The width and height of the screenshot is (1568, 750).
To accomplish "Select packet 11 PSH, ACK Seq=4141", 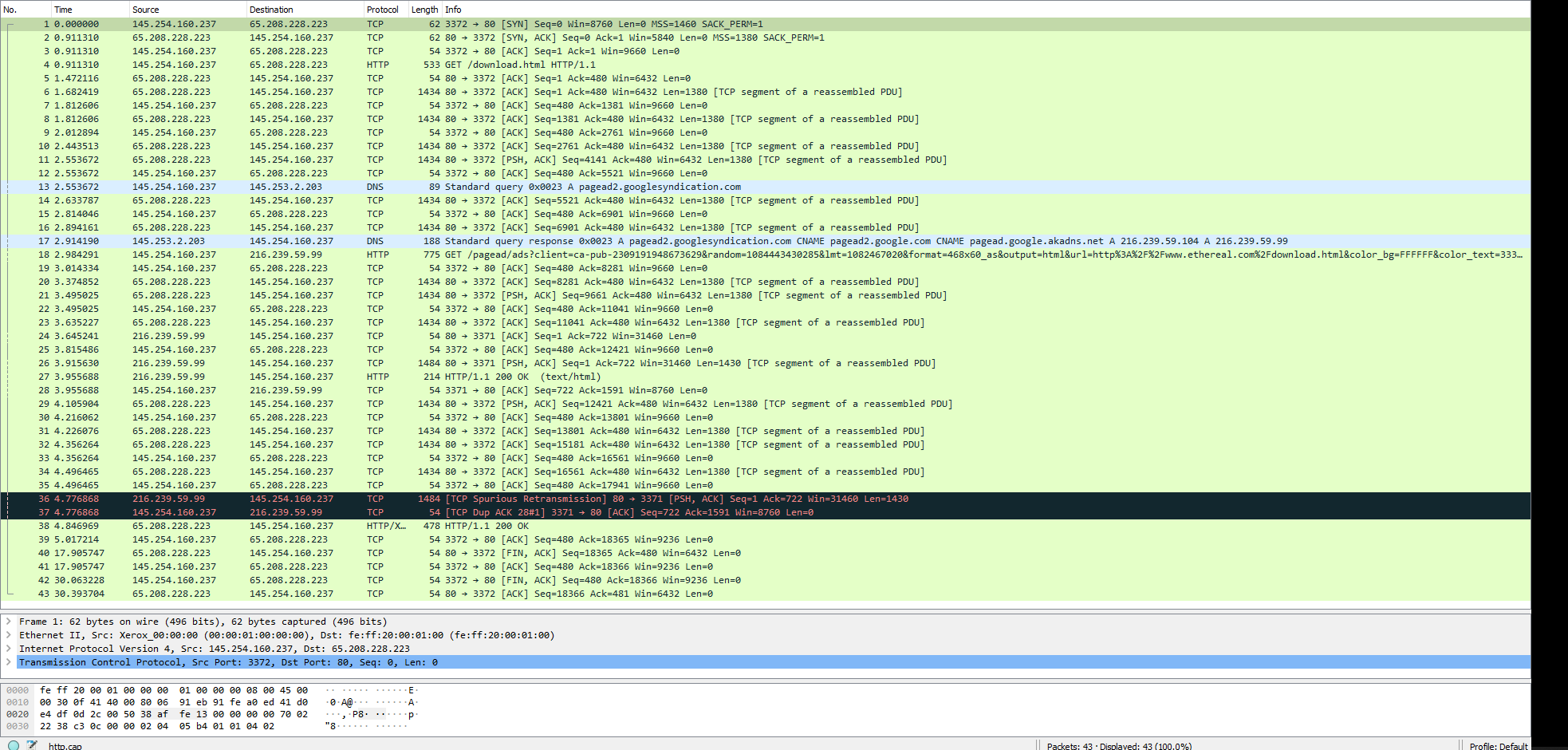I will pyautogui.click(x=766, y=160).
